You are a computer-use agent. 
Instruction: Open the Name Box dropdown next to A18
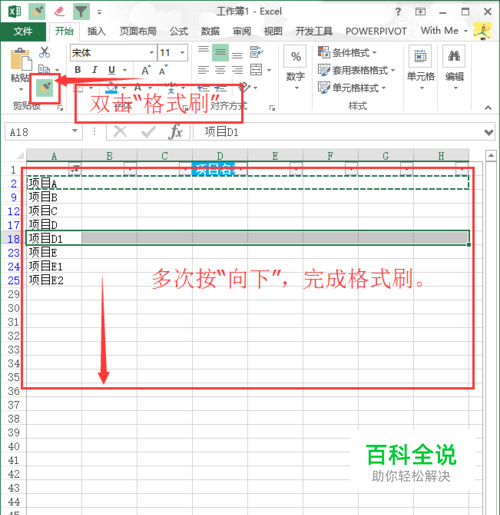[75, 131]
